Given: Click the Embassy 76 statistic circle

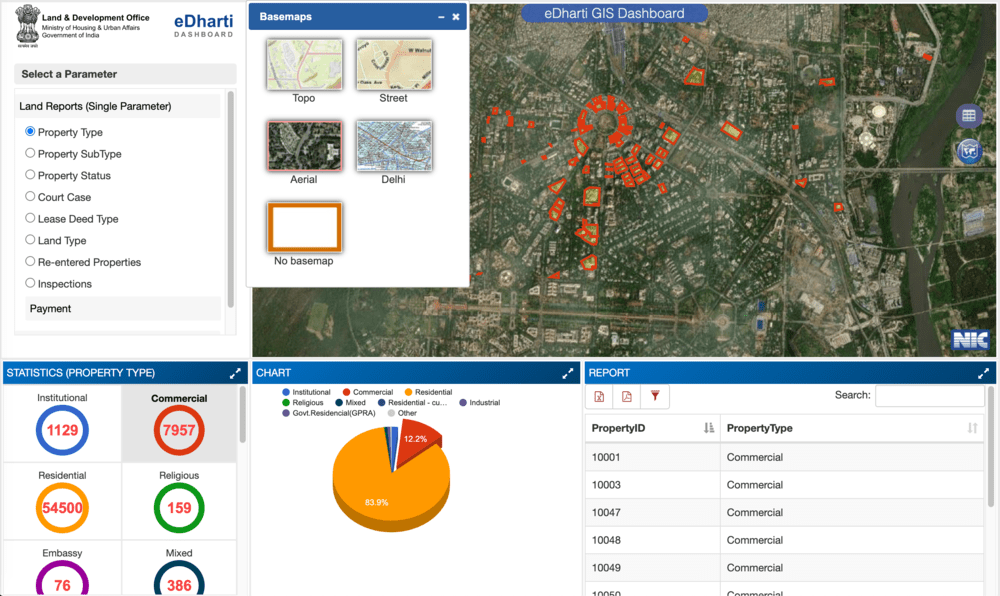Looking at the screenshot, I should point(62,579).
